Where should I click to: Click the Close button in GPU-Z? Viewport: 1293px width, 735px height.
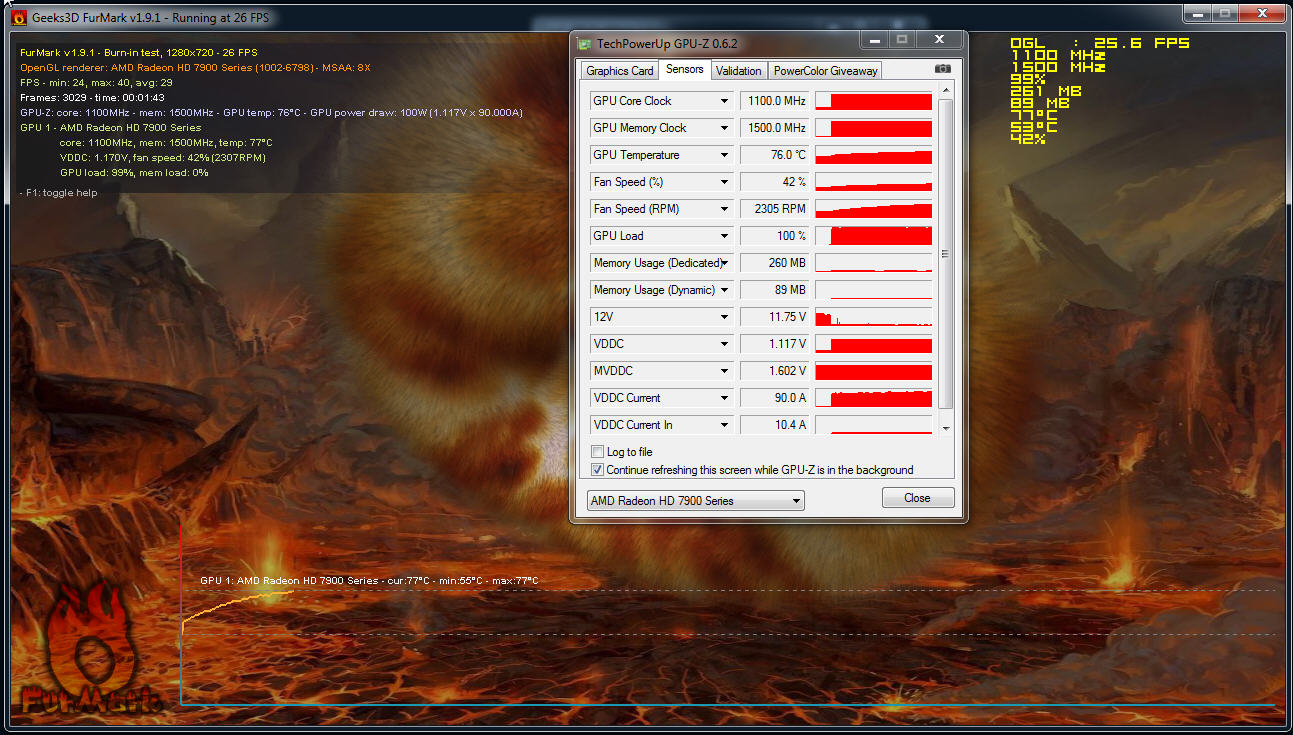(x=918, y=498)
